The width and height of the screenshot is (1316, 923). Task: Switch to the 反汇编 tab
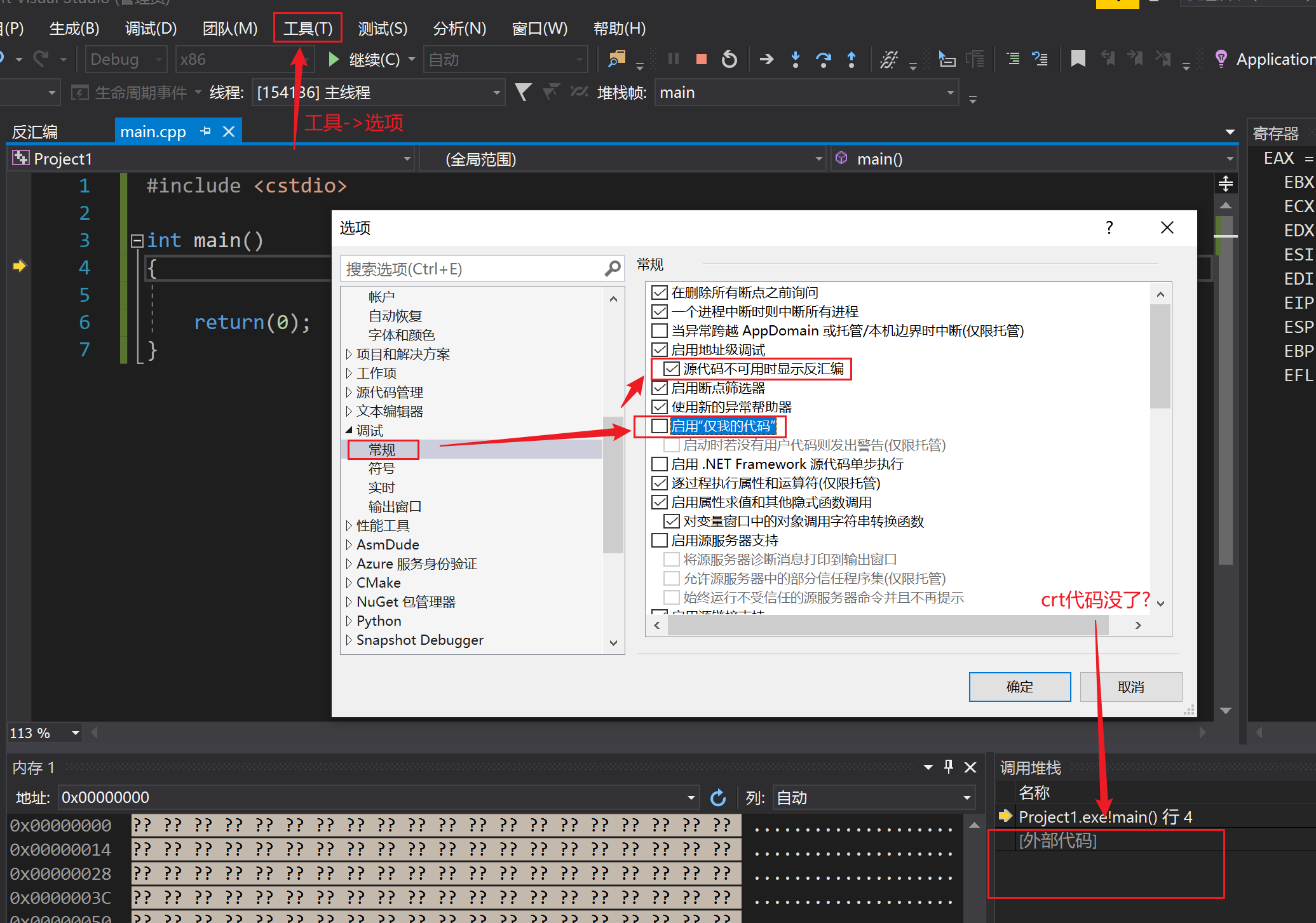coord(35,132)
